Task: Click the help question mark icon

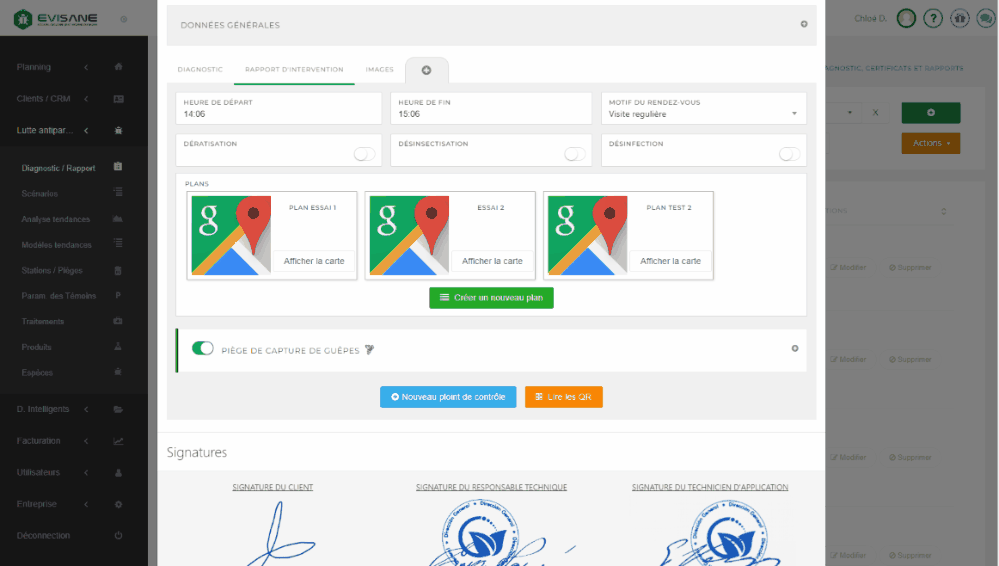Action: coord(933,18)
